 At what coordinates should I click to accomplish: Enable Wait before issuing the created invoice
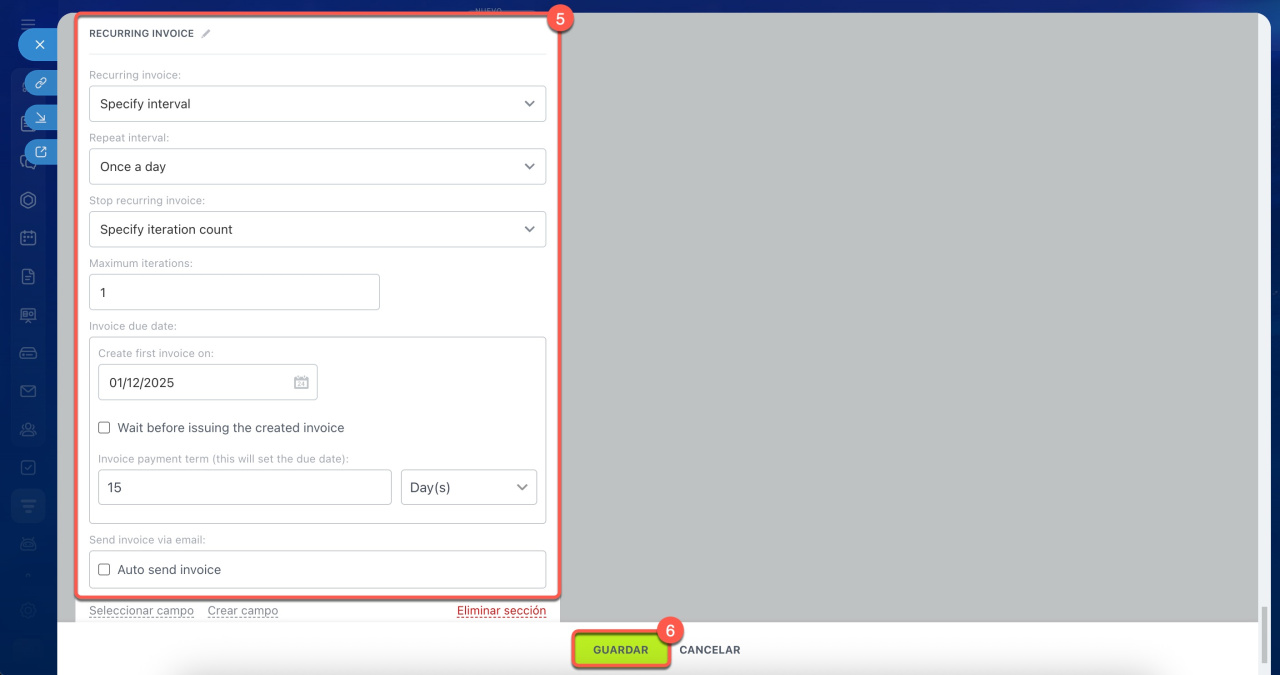pos(104,428)
